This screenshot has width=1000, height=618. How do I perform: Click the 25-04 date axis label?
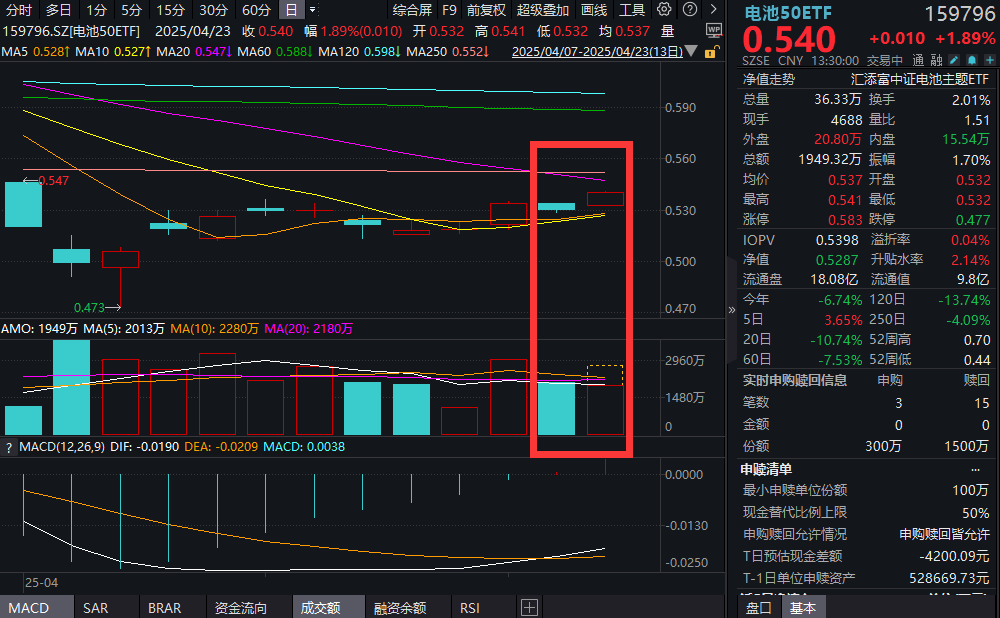pyautogui.click(x=41, y=582)
